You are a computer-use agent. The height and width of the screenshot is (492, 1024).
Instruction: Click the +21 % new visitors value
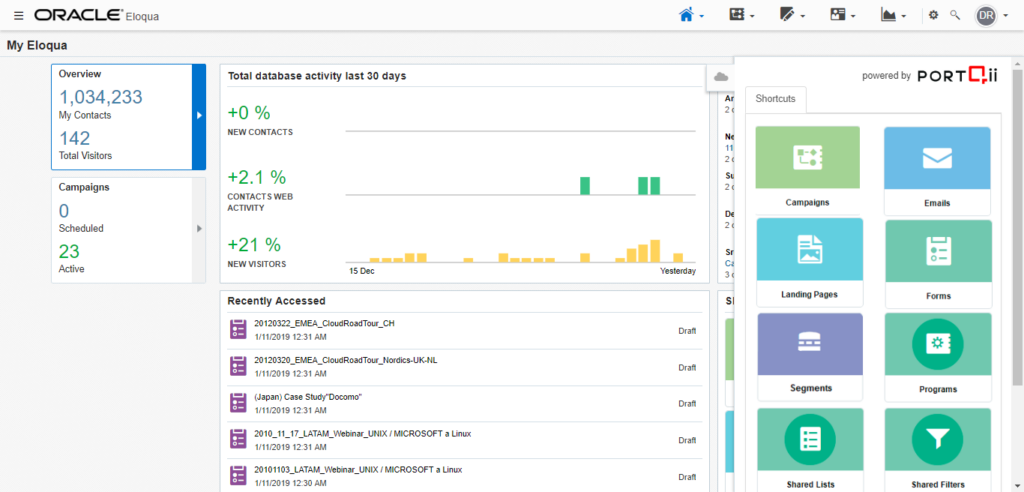click(x=254, y=245)
